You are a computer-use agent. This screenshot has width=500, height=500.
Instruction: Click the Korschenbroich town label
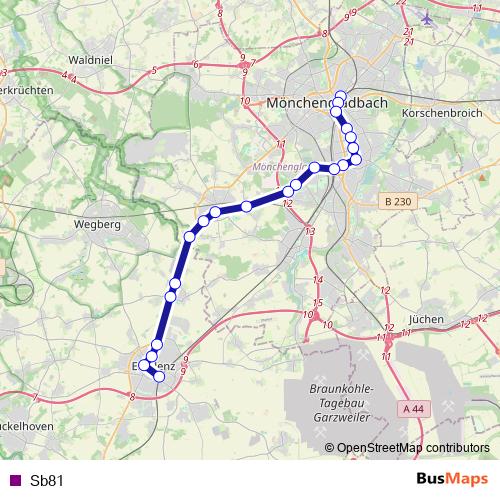point(442,113)
